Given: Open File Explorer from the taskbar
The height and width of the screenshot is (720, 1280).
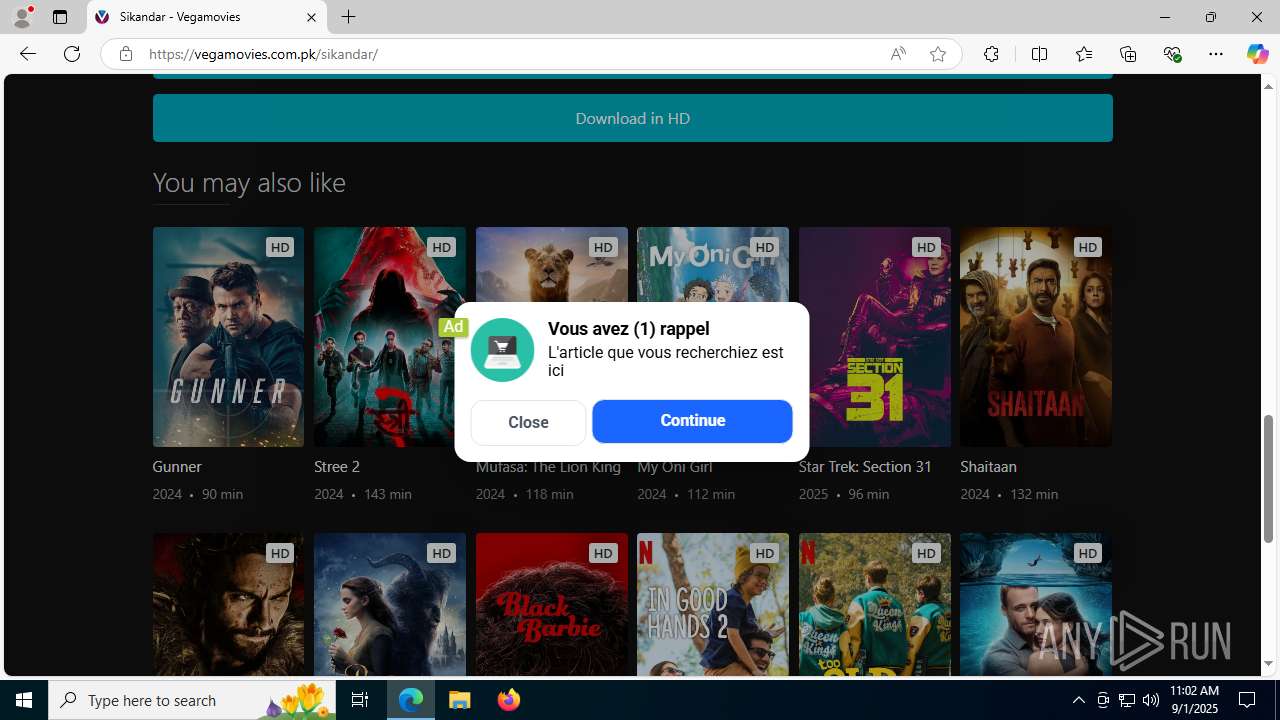Looking at the screenshot, I should click(x=460, y=700).
